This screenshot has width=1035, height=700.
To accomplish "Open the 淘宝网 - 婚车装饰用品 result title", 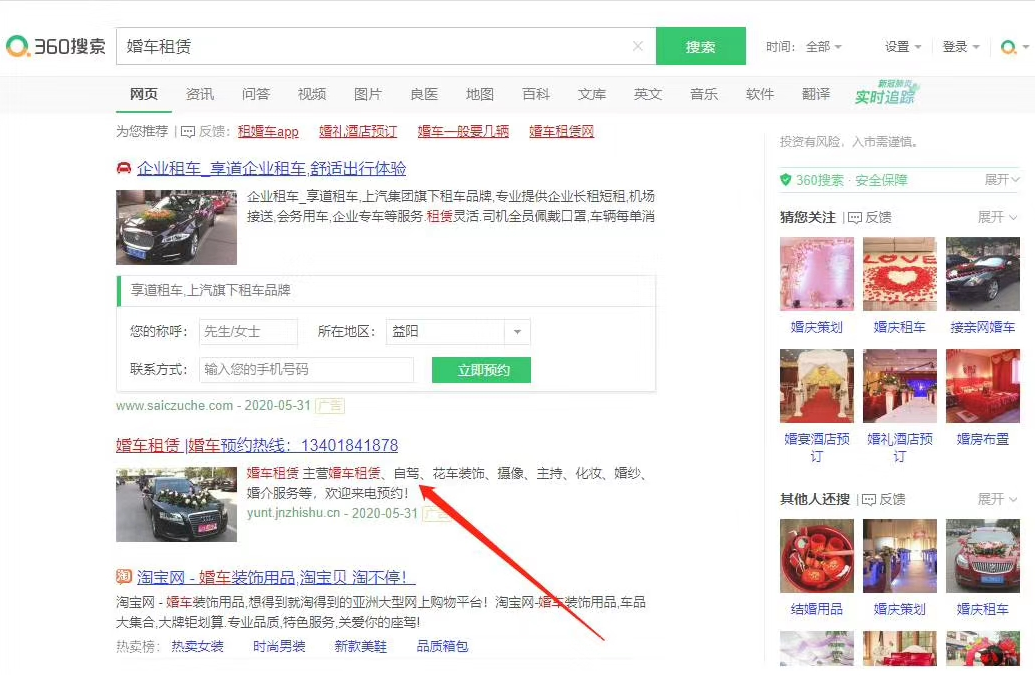I will pyautogui.click(x=275, y=578).
